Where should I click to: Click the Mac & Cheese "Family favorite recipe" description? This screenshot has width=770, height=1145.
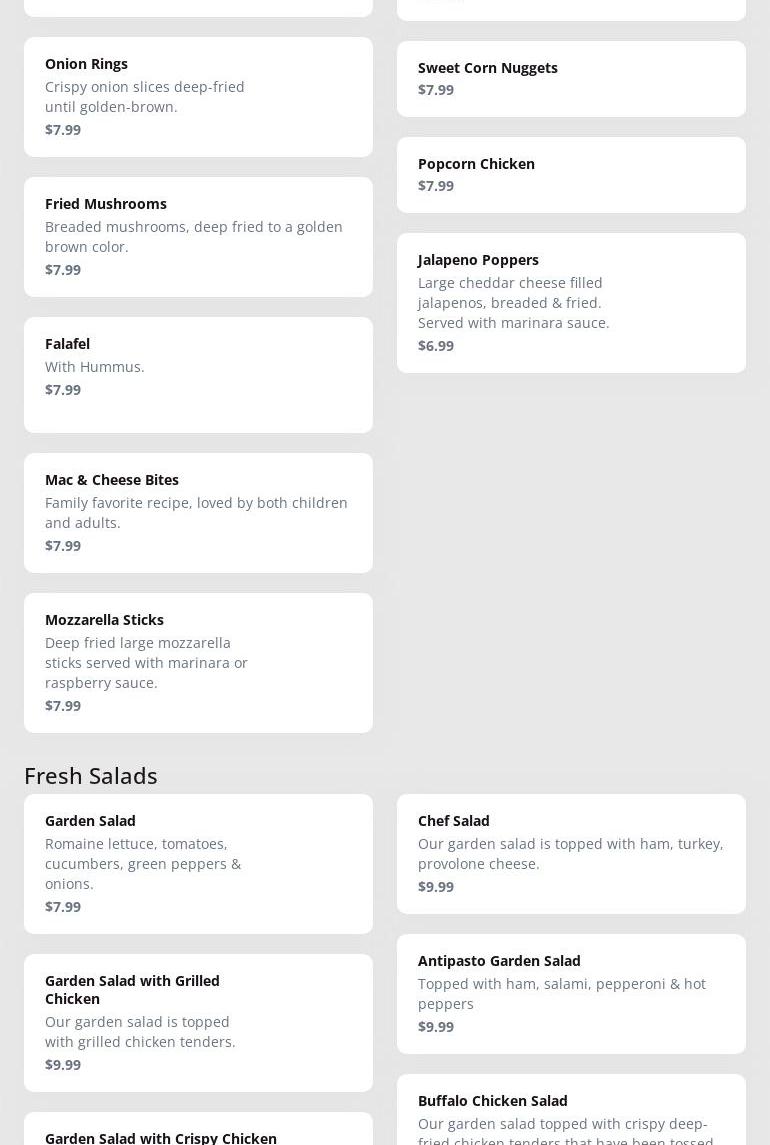pyautogui.click(x=196, y=513)
